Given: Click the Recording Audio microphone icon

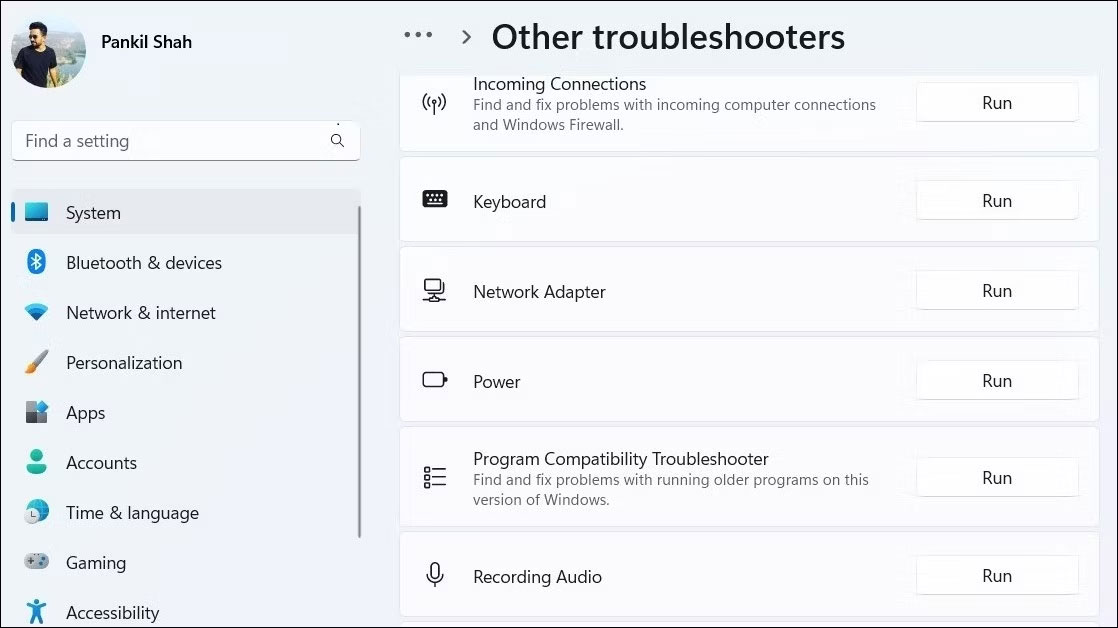Looking at the screenshot, I should [x=434, y=576].
